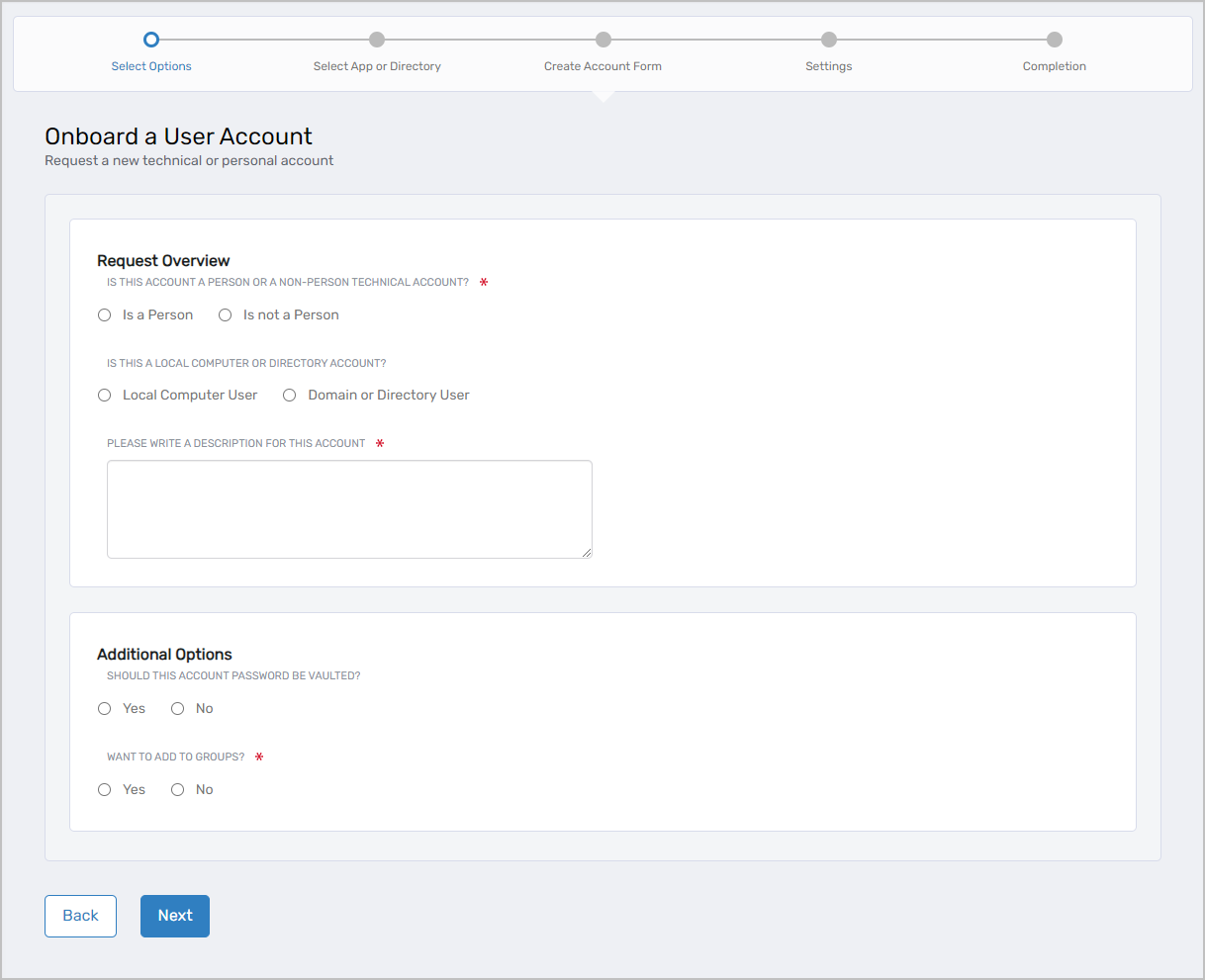This screenshot has width=1205, height=980.
Task: Click the required asterisk beside the description label
Action: [380, 443]
